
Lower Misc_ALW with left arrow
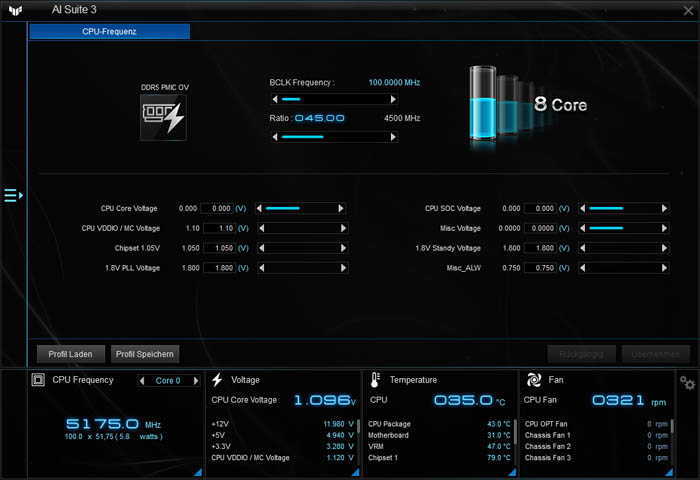pyautogui.click(x=582, y=268)
